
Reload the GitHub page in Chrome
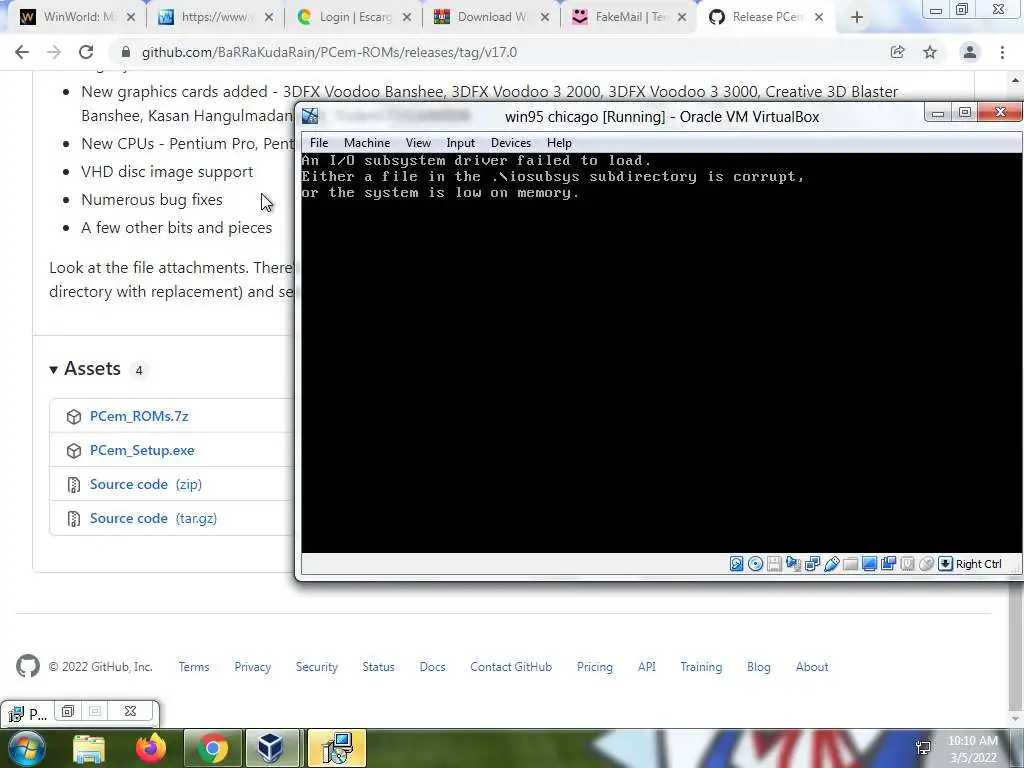pos(86,52)
